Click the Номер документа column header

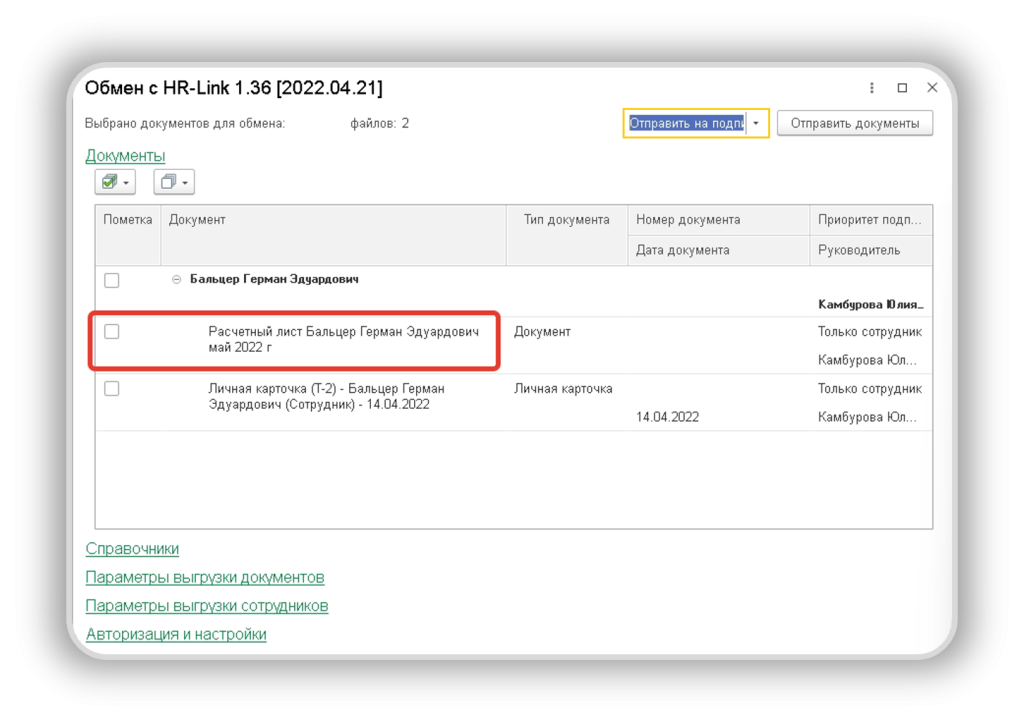click(688, 220)
